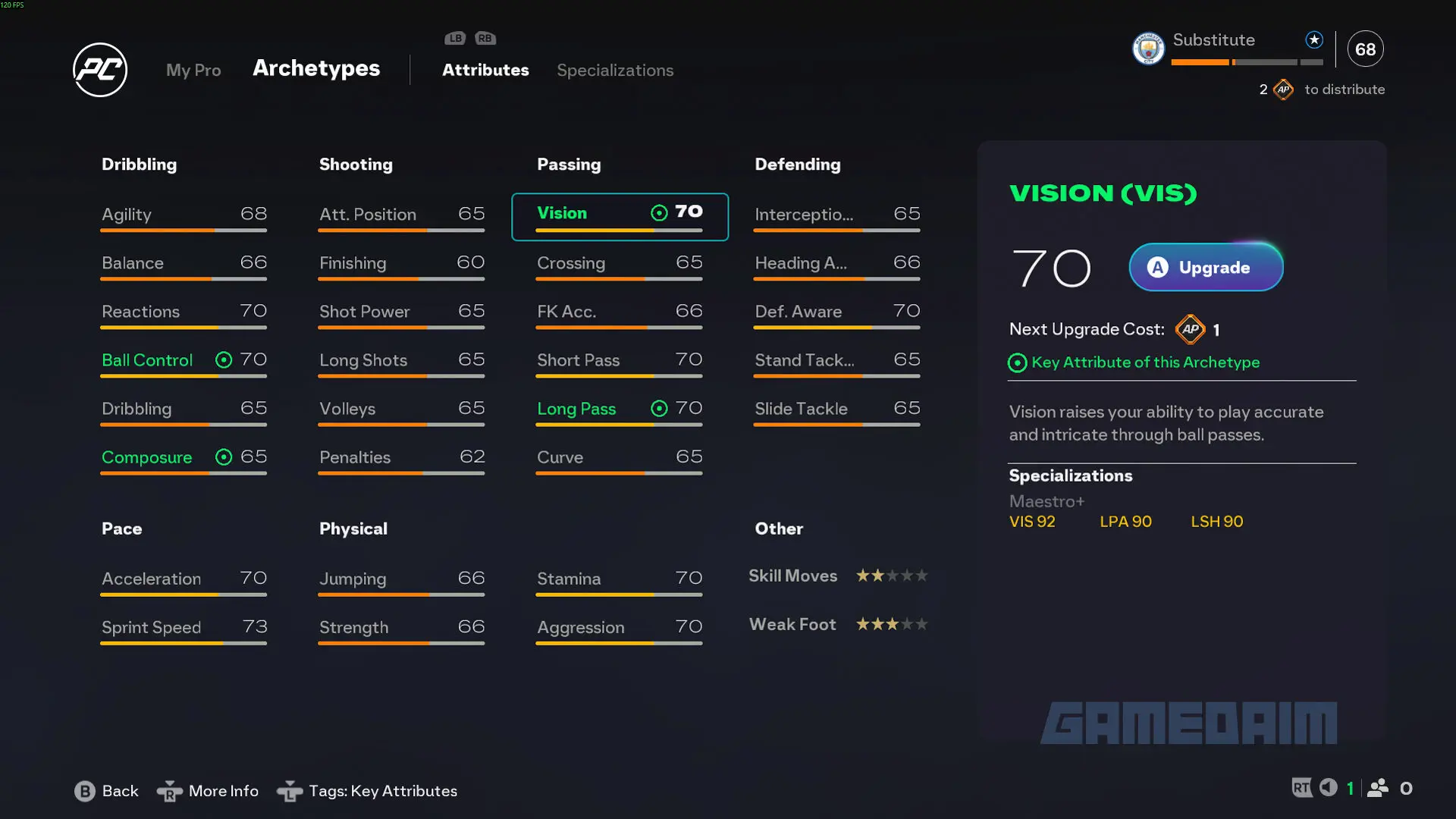Switch to the Specializations sub-tab

click(x=615, y=71)
